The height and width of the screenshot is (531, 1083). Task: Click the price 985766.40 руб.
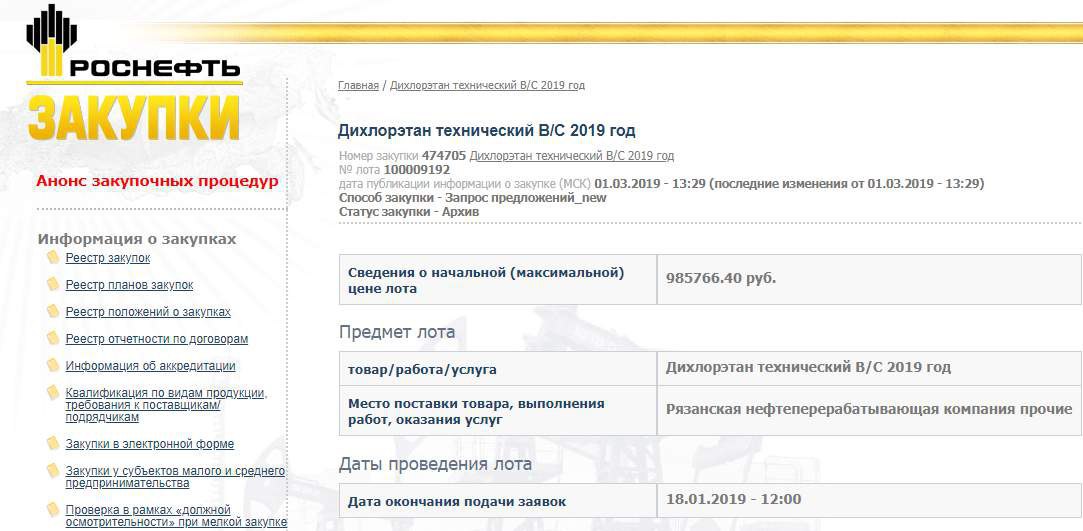click(x=721, y=278)
